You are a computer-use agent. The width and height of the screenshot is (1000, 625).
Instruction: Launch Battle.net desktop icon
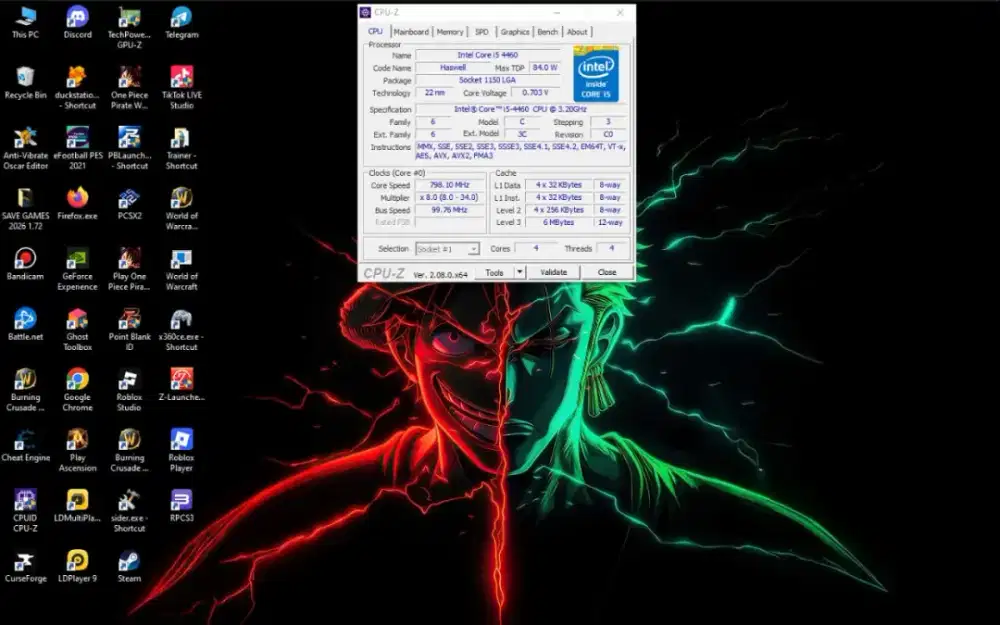click(25, 324)
